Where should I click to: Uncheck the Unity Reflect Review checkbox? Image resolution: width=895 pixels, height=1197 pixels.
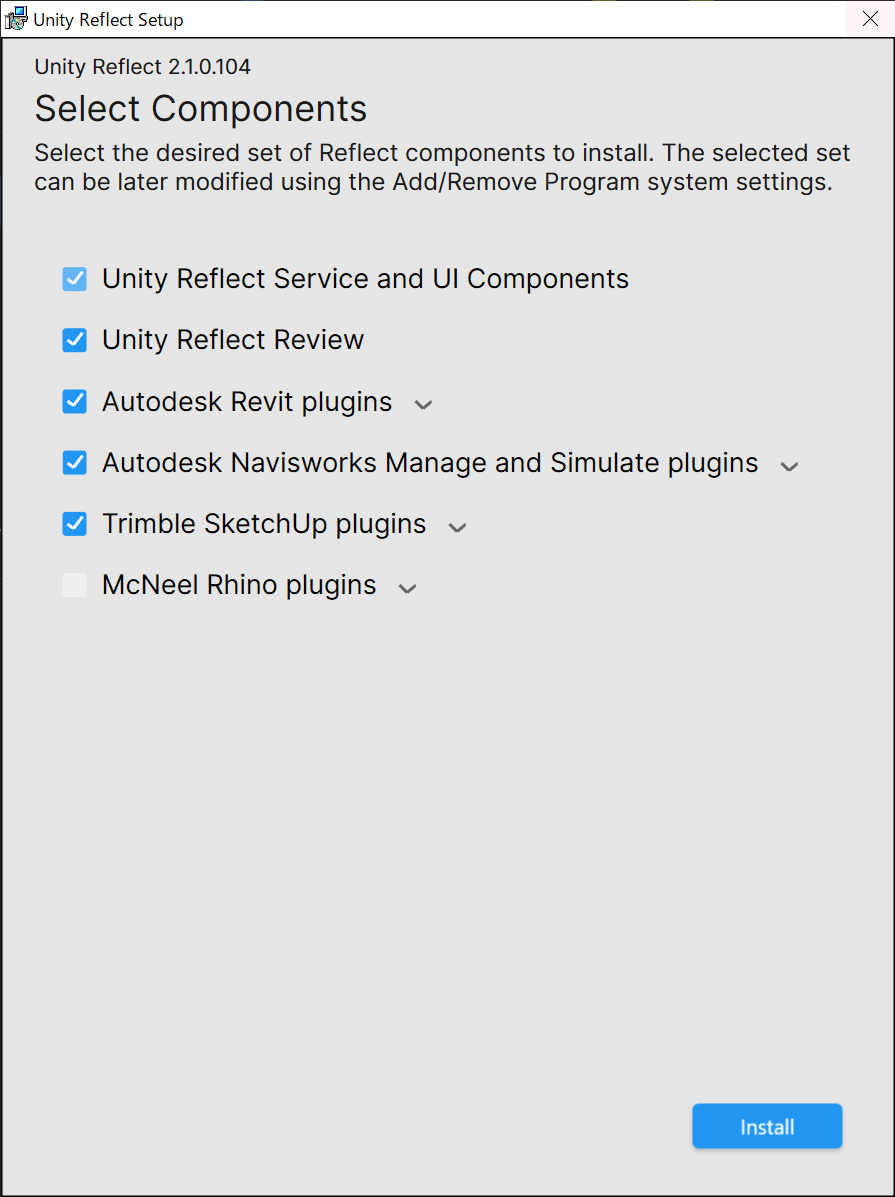[x=75, y=340]
